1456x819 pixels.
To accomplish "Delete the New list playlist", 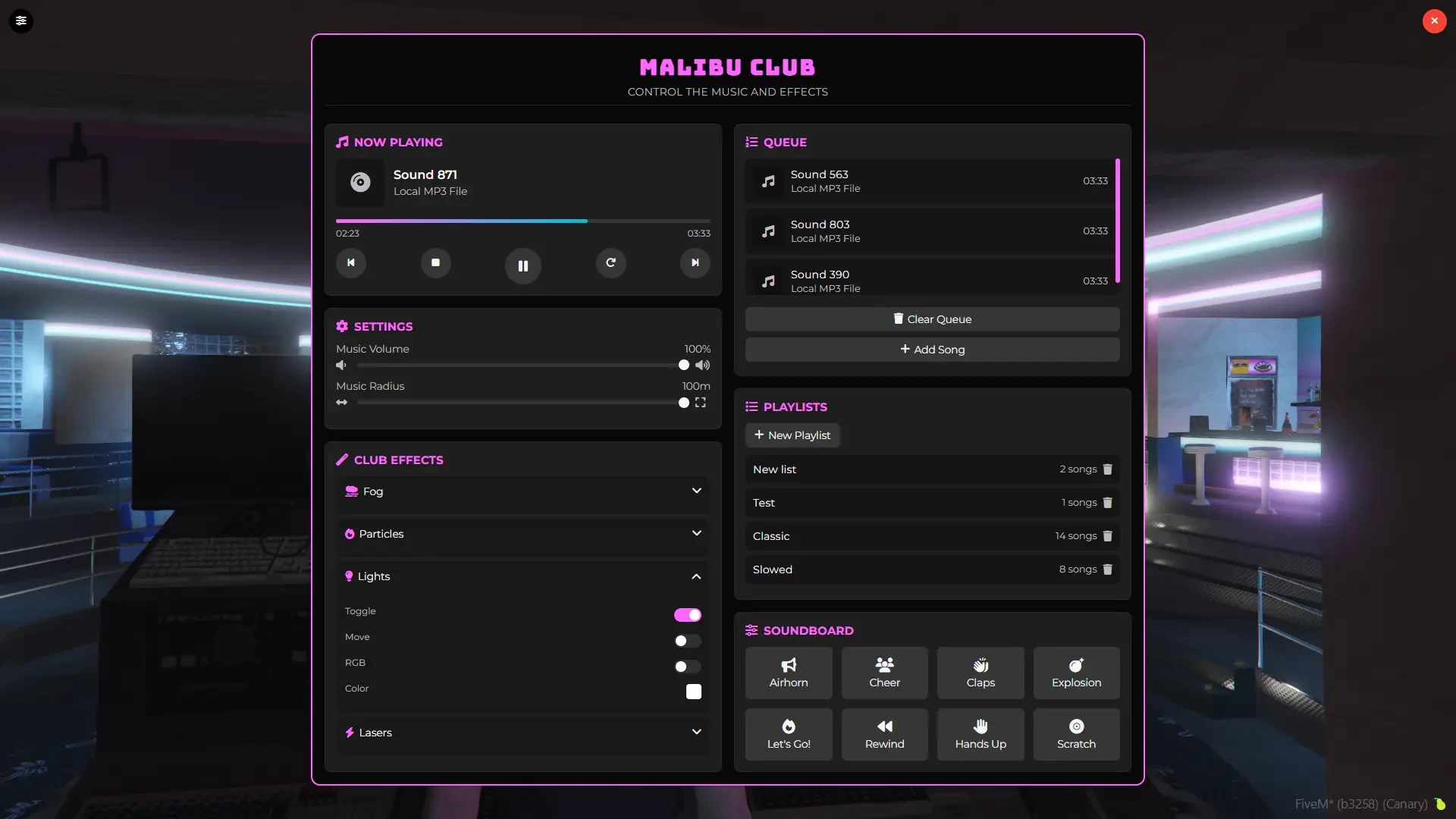I will [1108, 469].
